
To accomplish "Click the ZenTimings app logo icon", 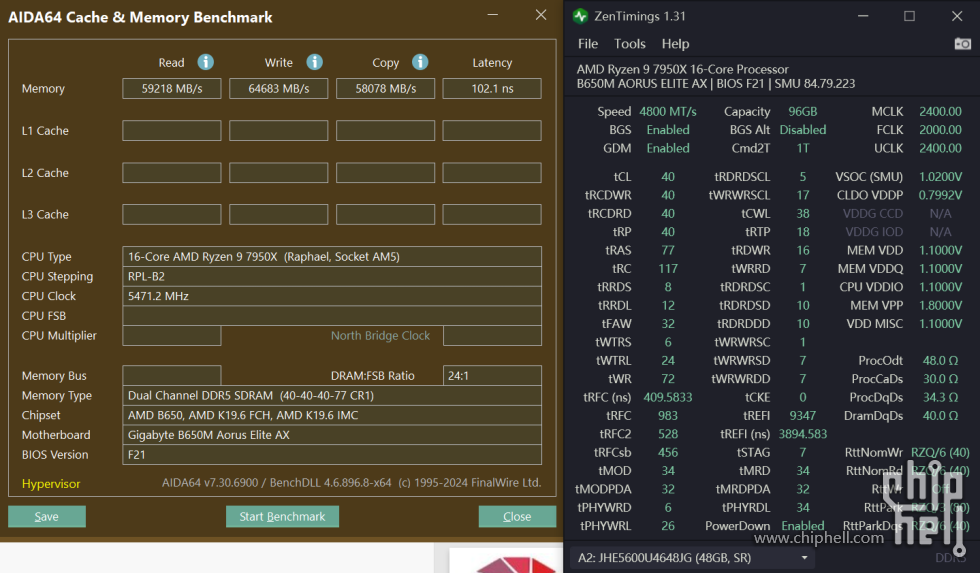I will 580,16.
